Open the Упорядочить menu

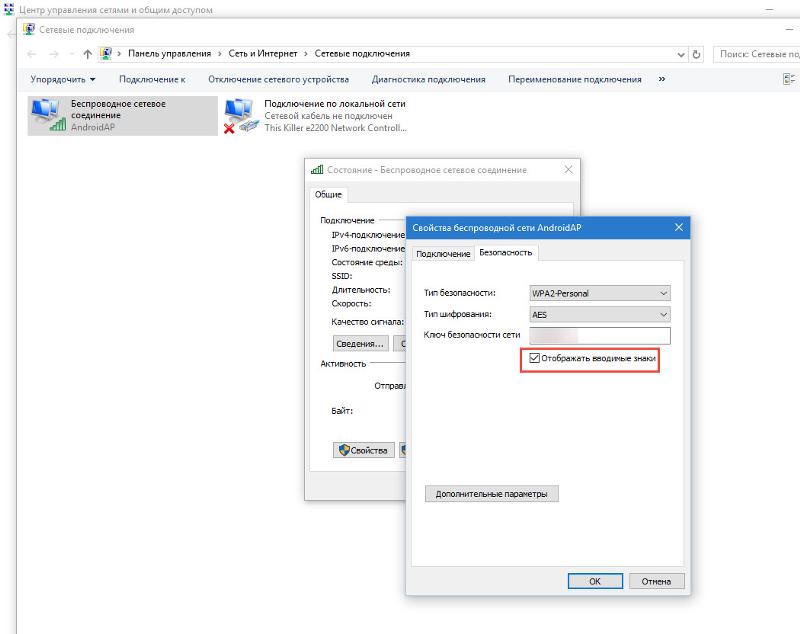click(63, 80)
